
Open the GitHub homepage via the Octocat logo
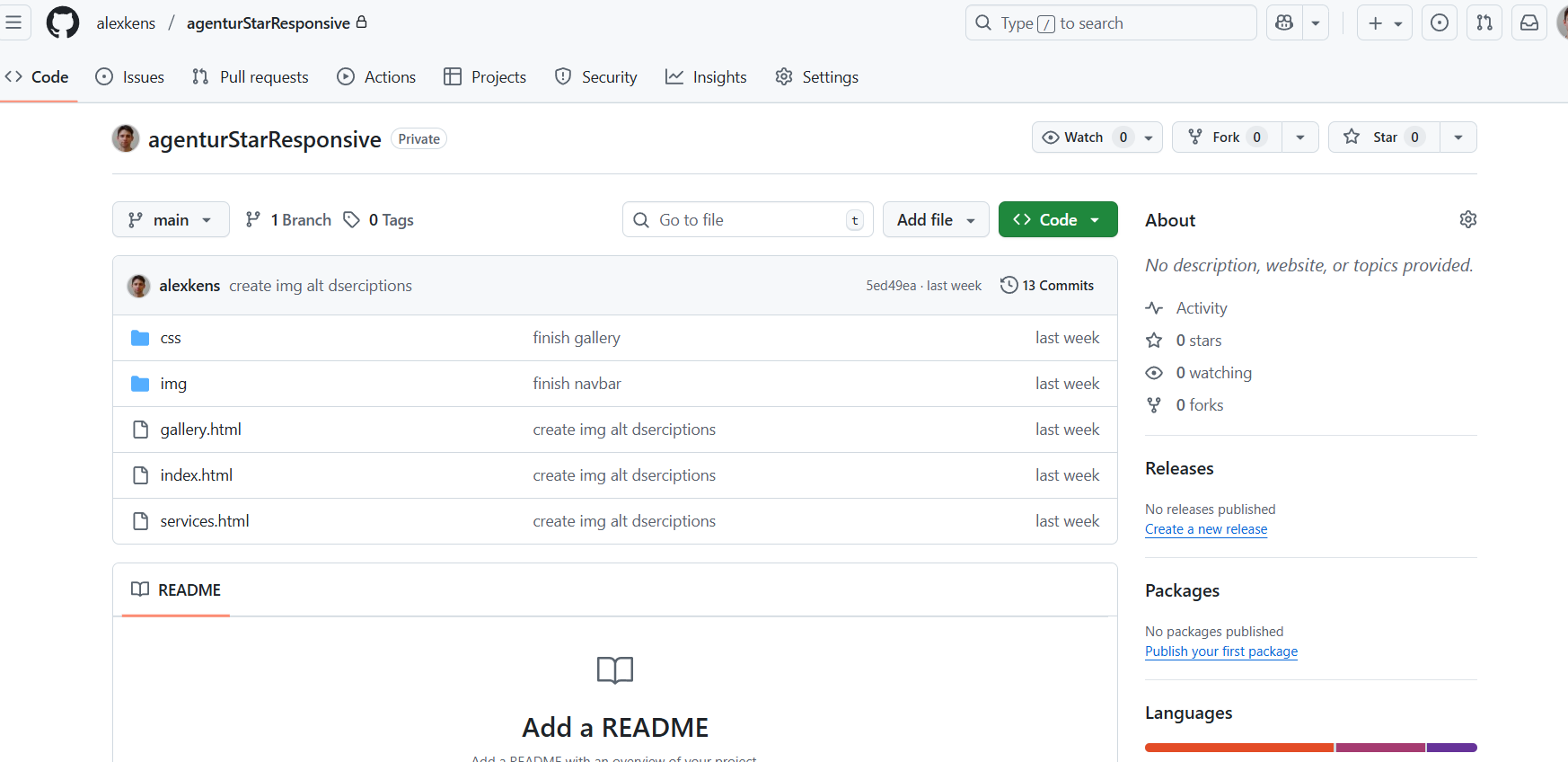[x=63, y=22]
